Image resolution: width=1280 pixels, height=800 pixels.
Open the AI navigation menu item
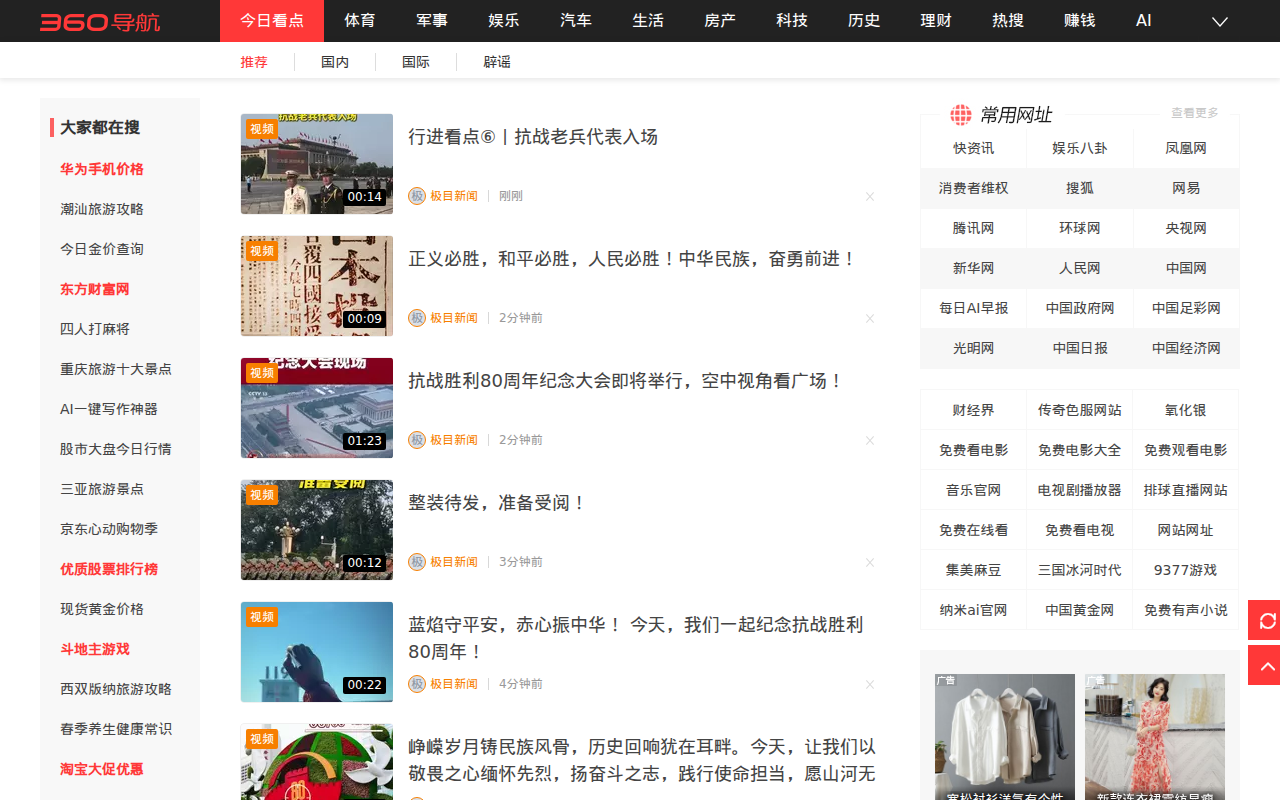click(x=1144, y=21)
